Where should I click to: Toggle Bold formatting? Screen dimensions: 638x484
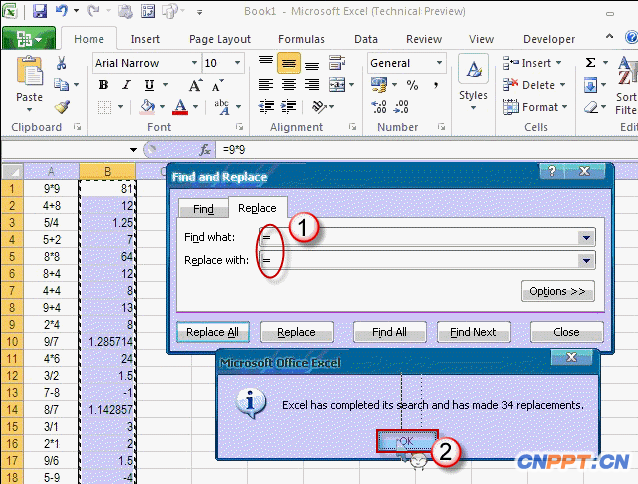(103, 85)
